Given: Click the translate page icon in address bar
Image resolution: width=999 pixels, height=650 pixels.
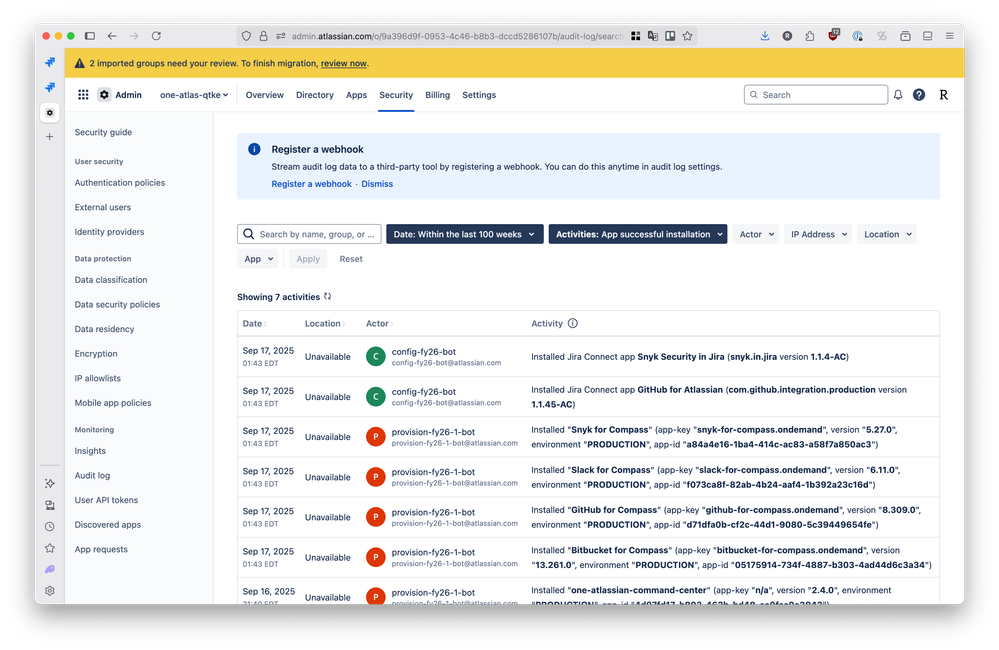Looking at the screenshot, I should (653, 36).
